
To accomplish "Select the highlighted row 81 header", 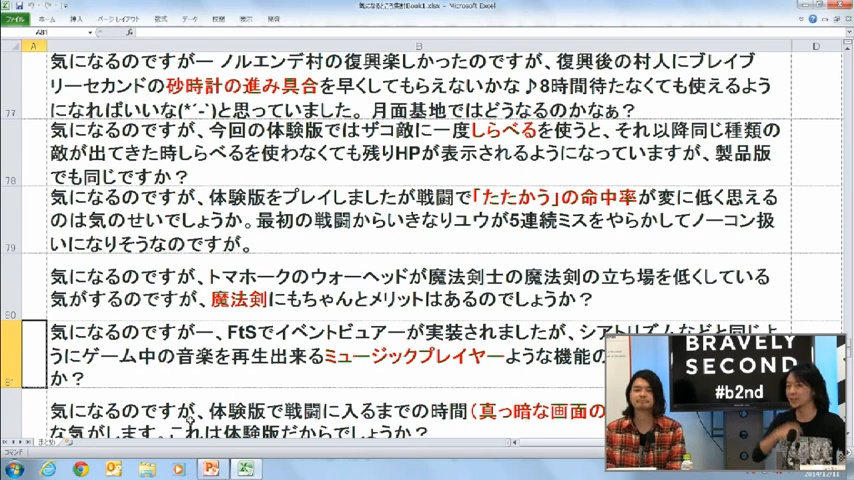I will [x=11, y=354].
